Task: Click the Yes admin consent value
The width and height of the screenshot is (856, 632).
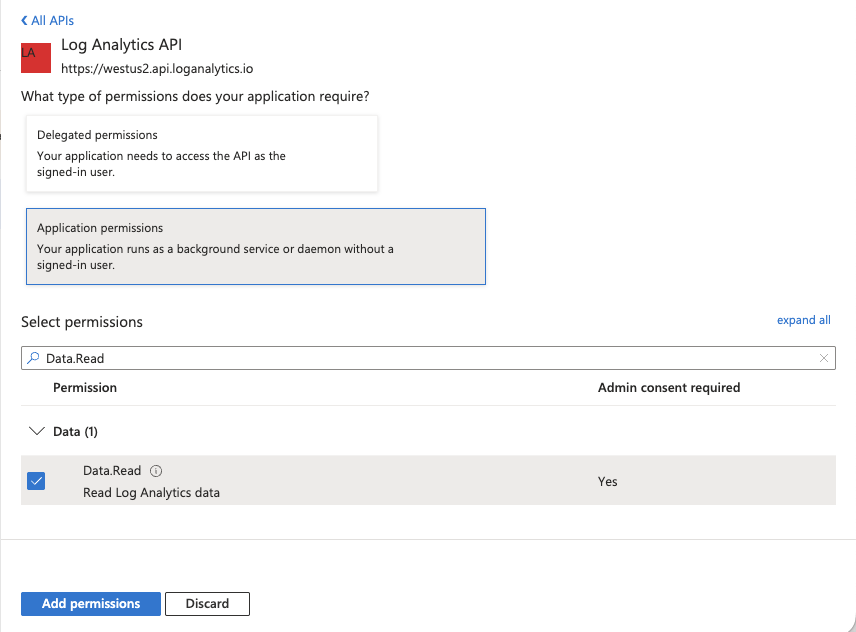Action: (x=607, y=481)
